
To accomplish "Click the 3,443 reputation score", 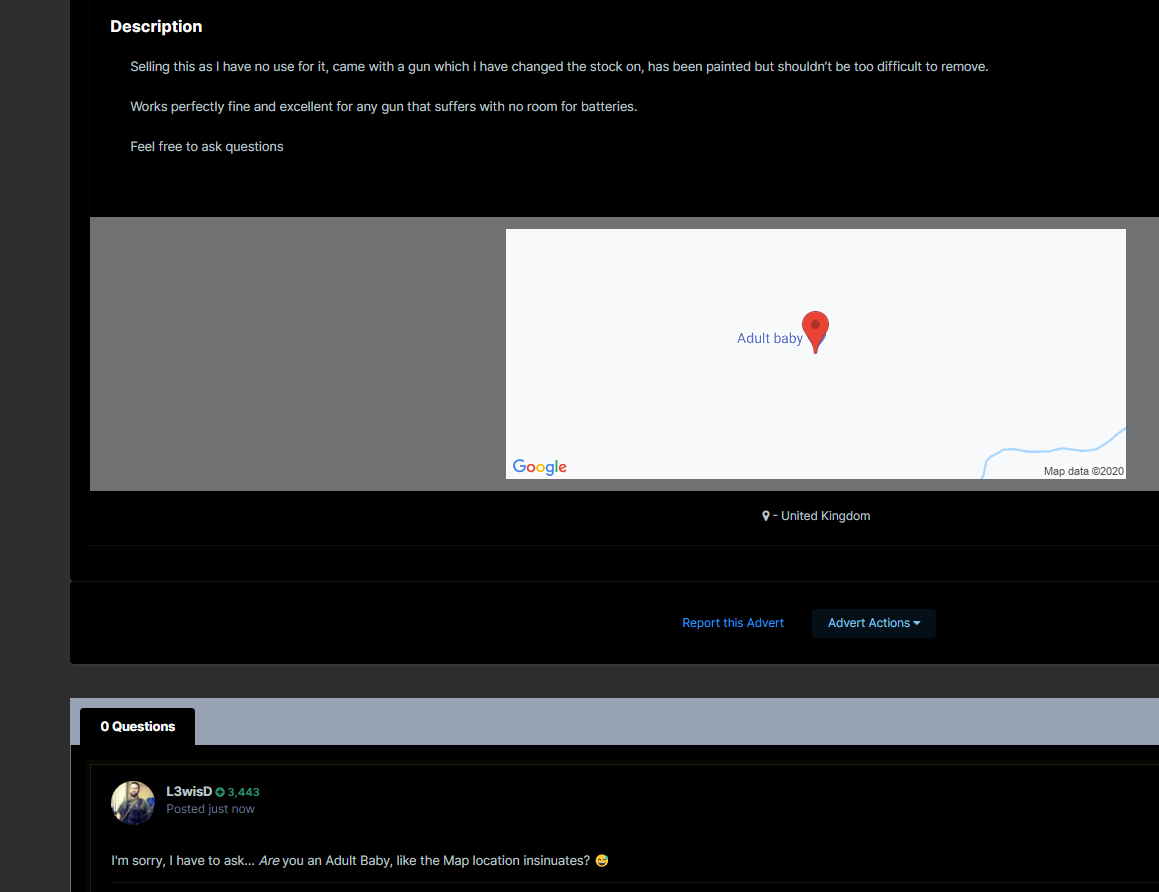I will 243,792.
